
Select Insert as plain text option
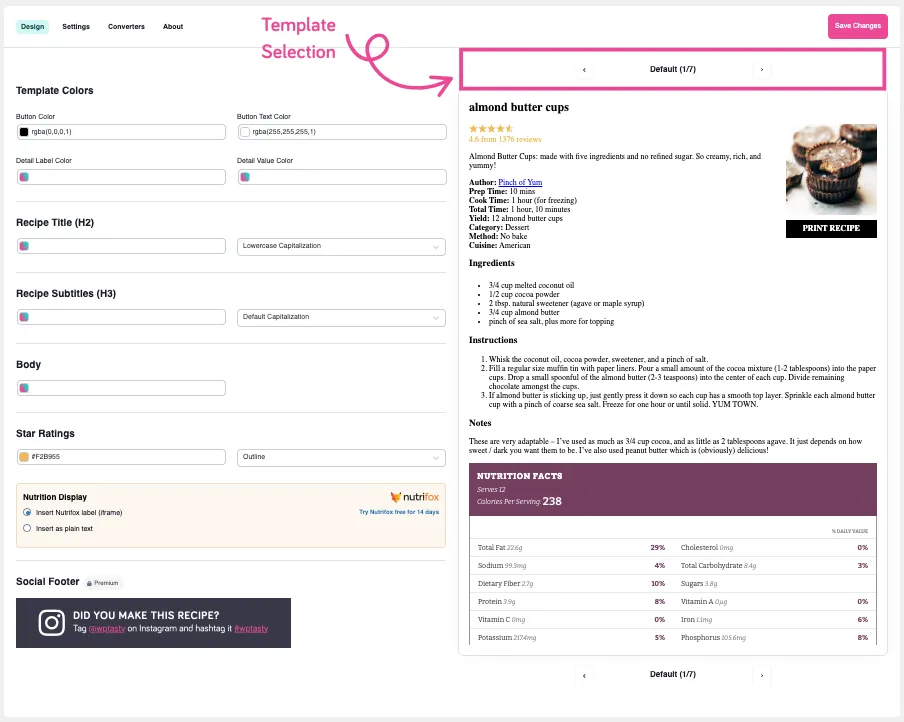tap(27, 528)
